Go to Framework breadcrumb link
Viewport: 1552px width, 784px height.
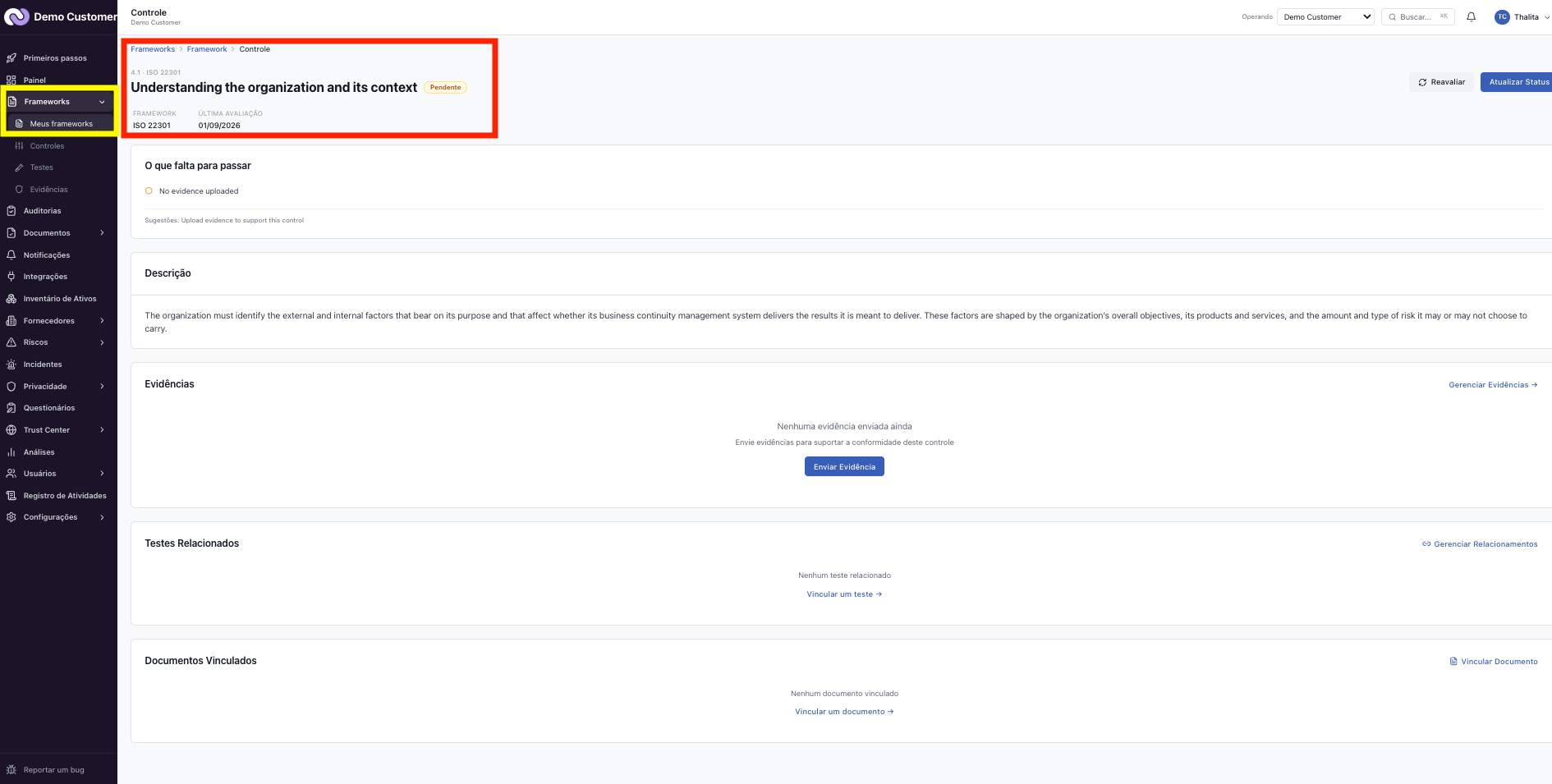pos(207,49)
